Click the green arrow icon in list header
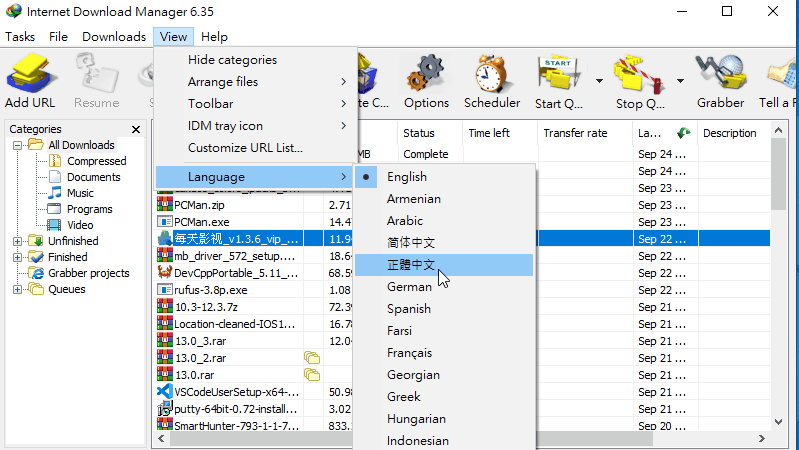Screen dimensions: 799x450 point(684,133)
